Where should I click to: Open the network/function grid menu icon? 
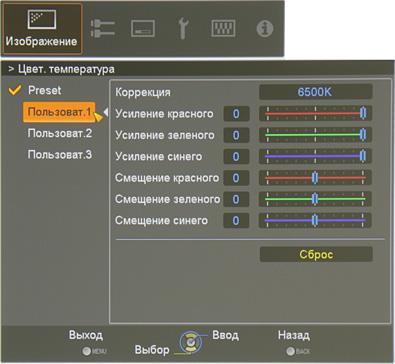click(x=223, y=29)
